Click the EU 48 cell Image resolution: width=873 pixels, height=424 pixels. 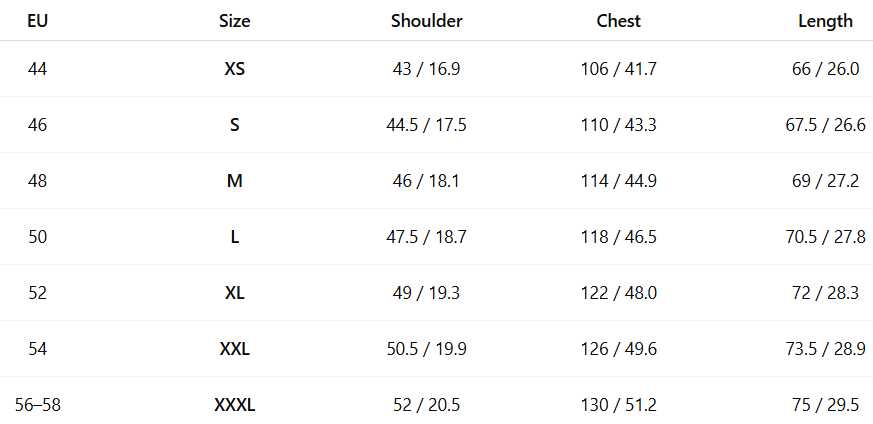[x=38, y=181]
